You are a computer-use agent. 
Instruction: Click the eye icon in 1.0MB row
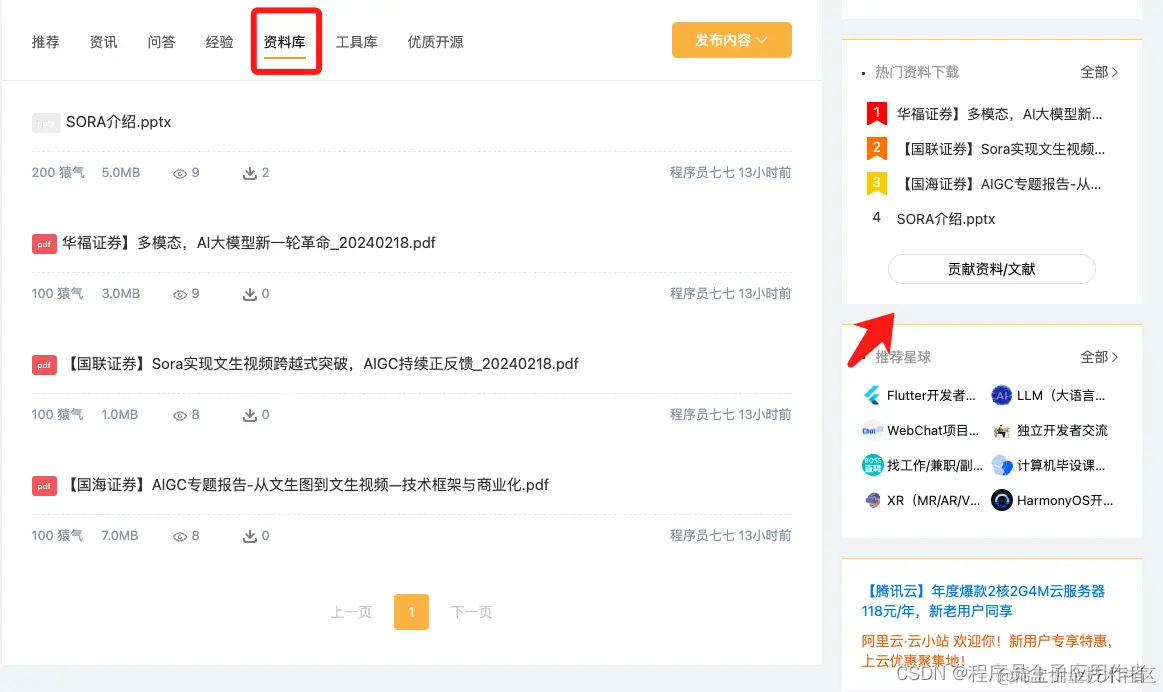(x=179, y=415)
